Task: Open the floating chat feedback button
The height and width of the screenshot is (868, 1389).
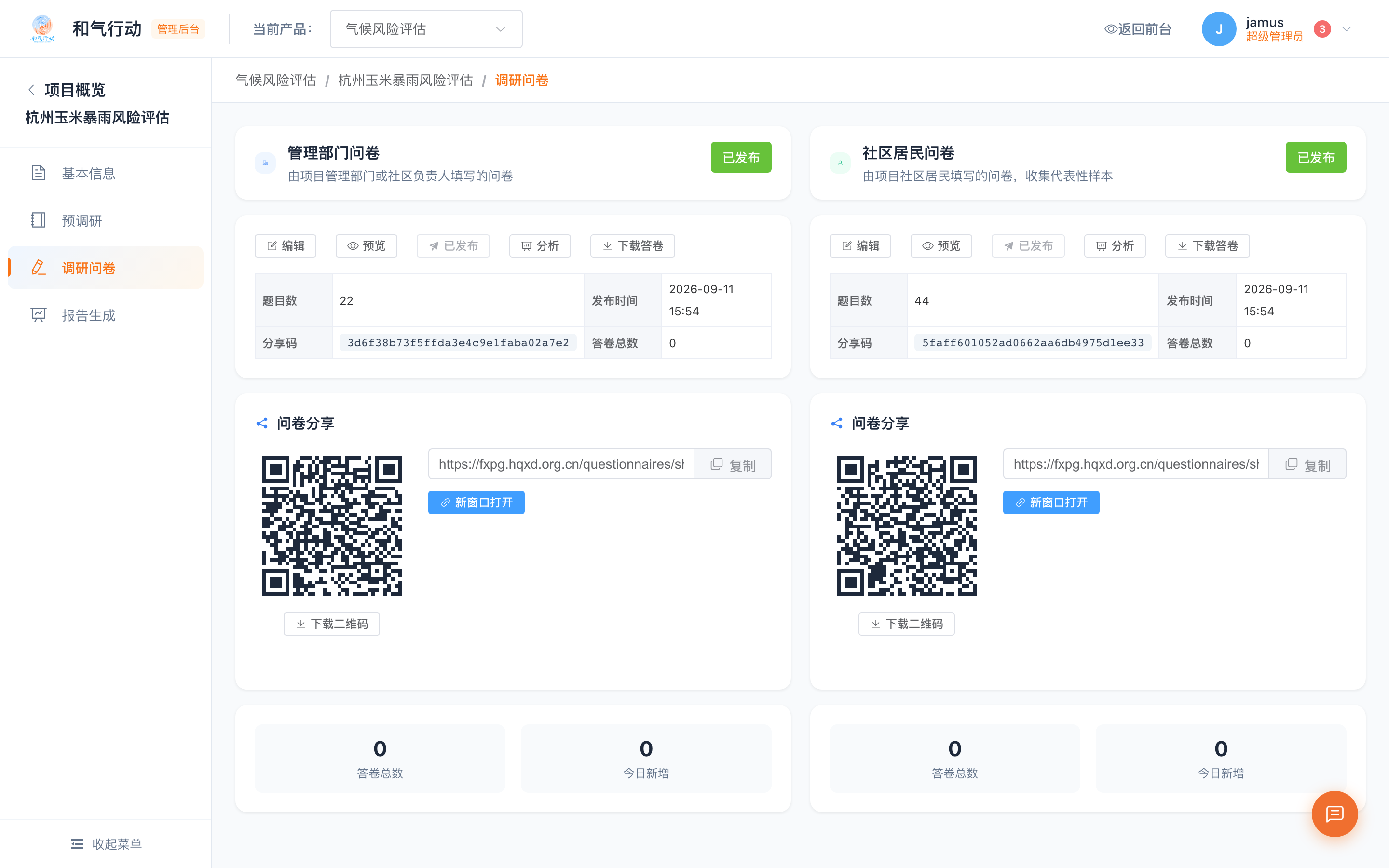Action: click(x=1335, y=814)
